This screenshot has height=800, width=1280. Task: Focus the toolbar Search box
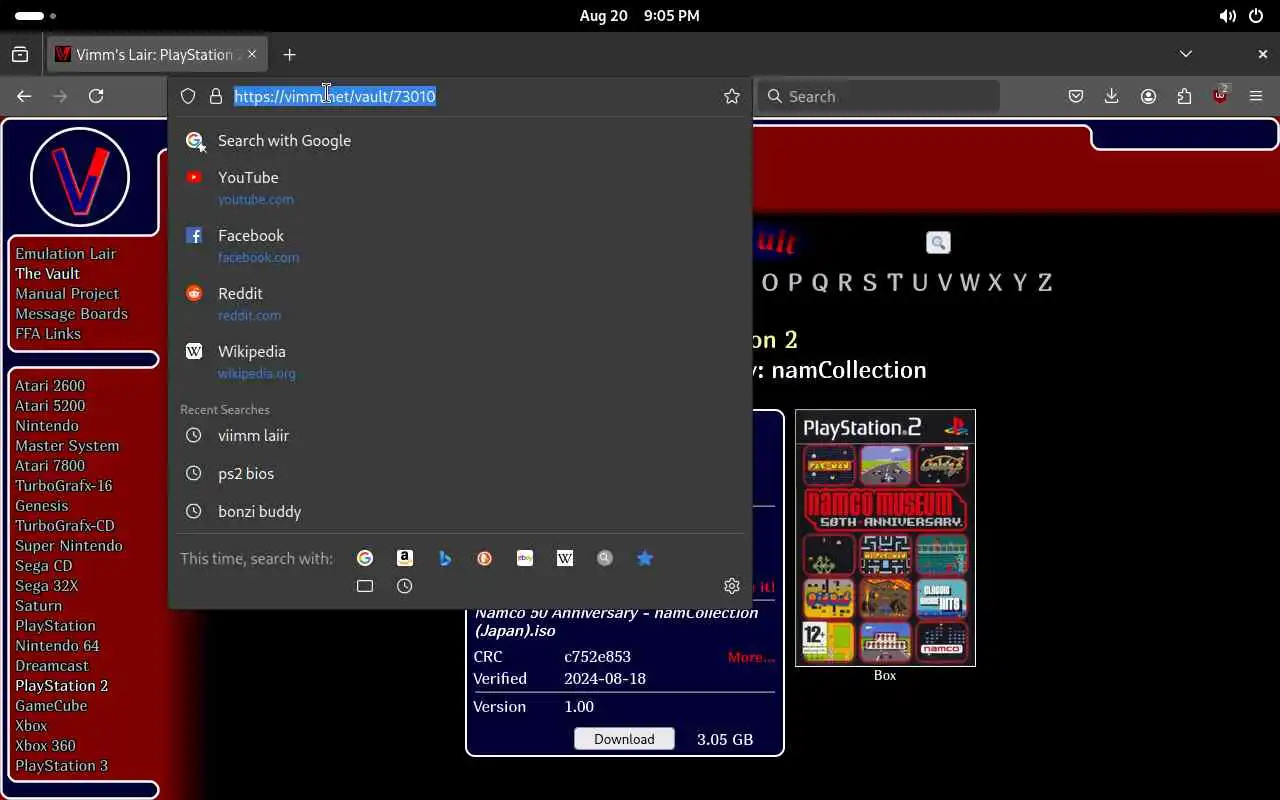(878, 96)
